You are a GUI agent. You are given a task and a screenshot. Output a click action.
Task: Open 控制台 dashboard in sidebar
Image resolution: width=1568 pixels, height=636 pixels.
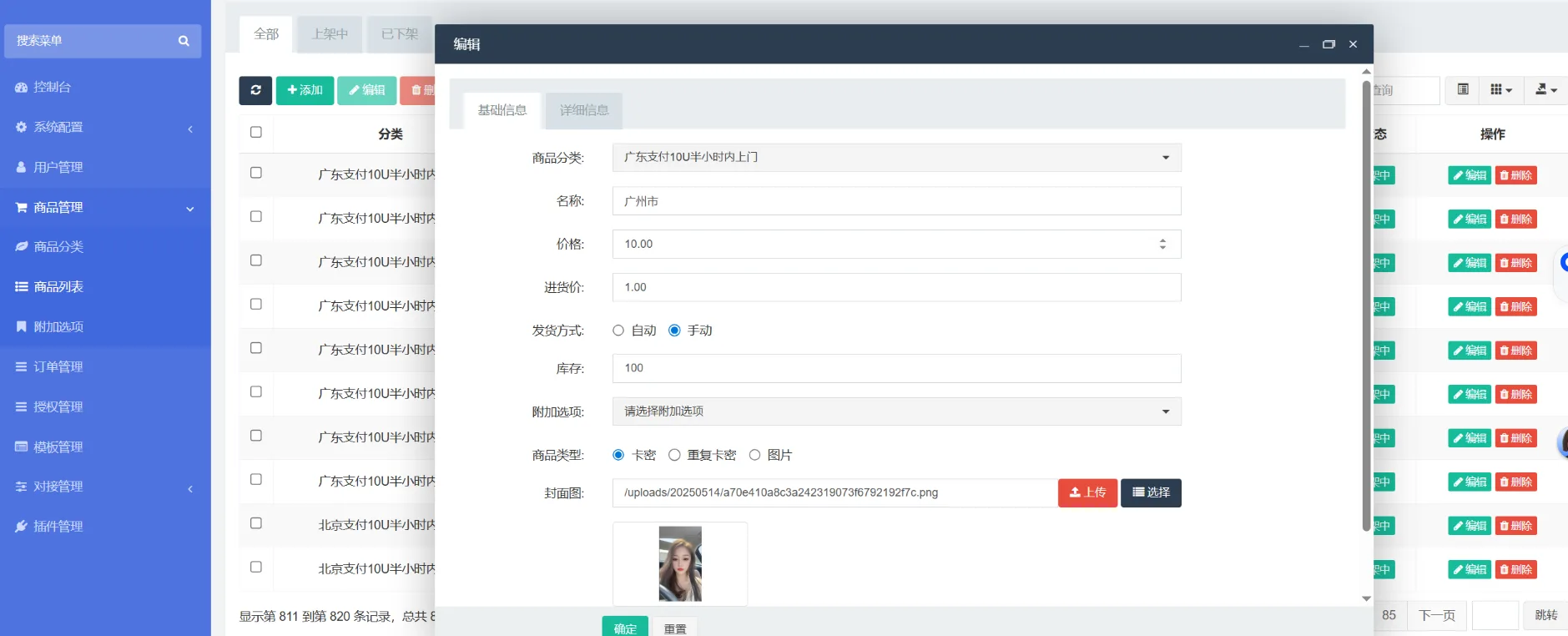(x=52, y=87)
